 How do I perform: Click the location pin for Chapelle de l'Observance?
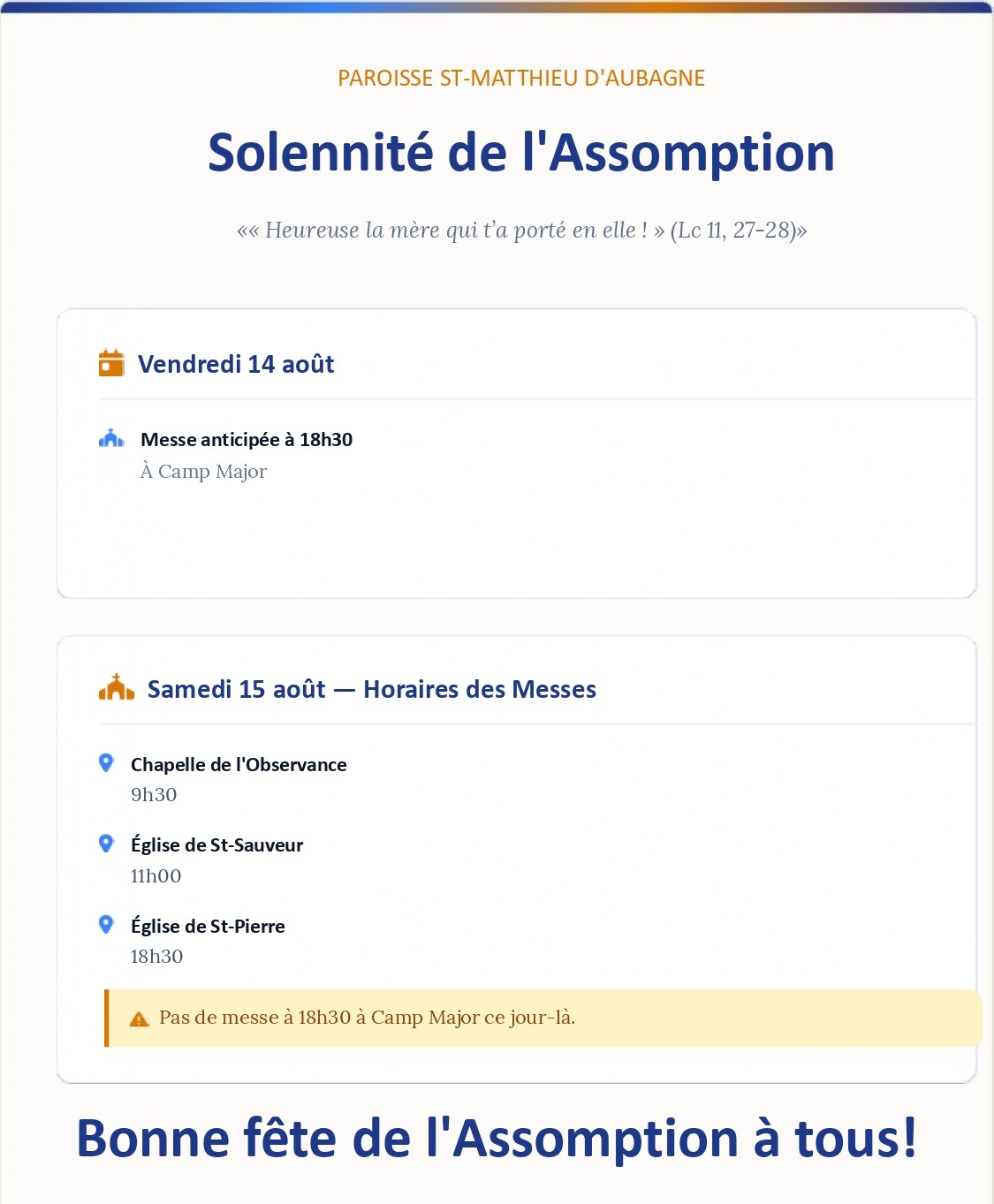point(106,762)
